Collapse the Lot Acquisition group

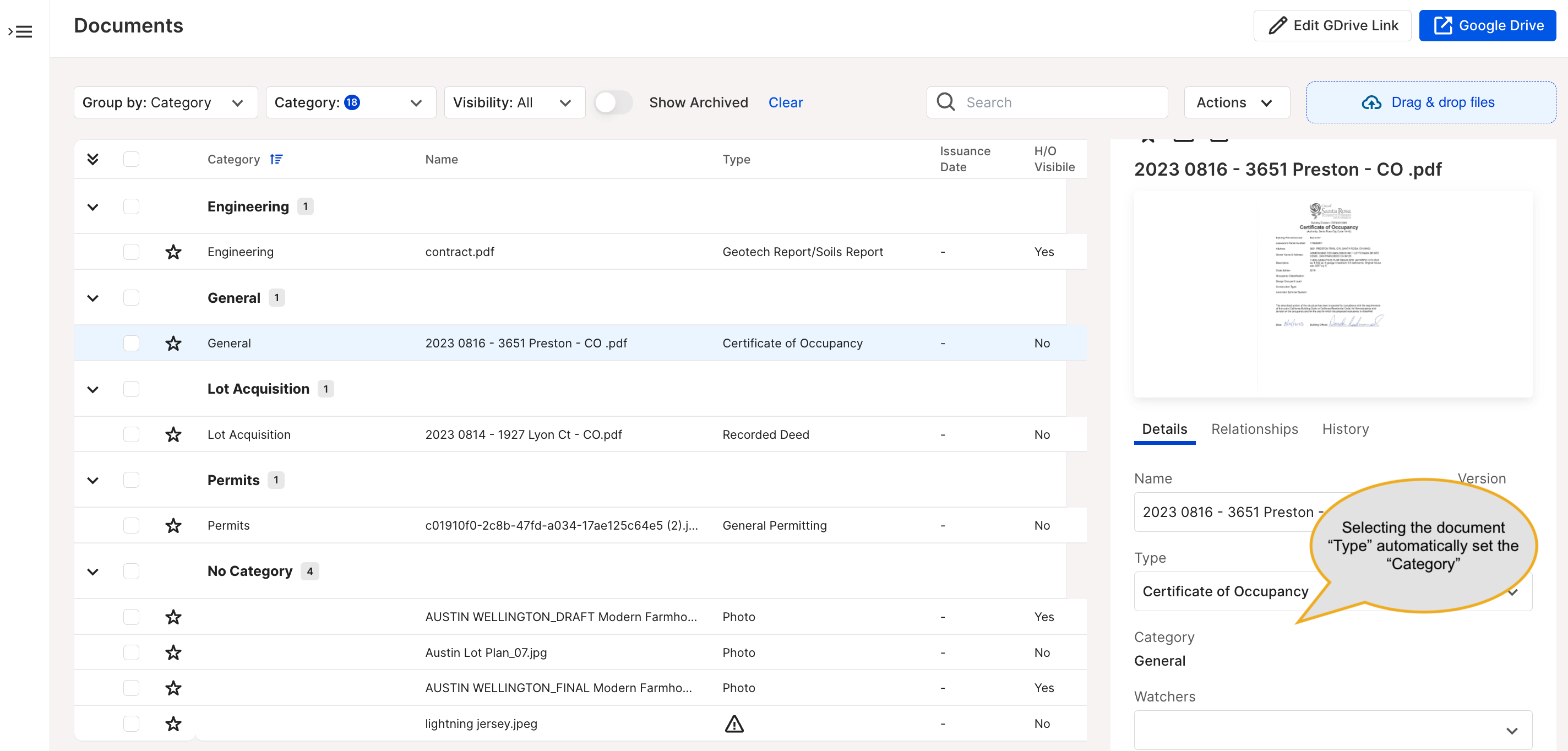click(x=92, y=389)
